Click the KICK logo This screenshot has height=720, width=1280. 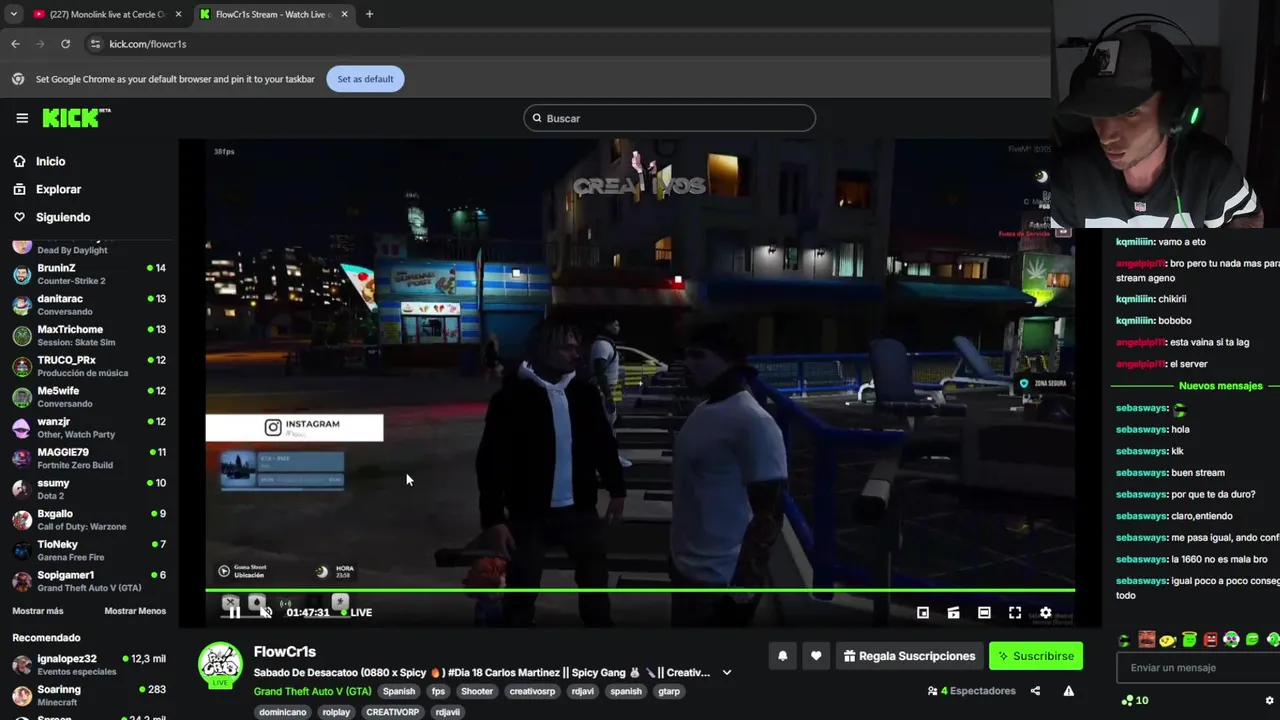coord(76,118)
